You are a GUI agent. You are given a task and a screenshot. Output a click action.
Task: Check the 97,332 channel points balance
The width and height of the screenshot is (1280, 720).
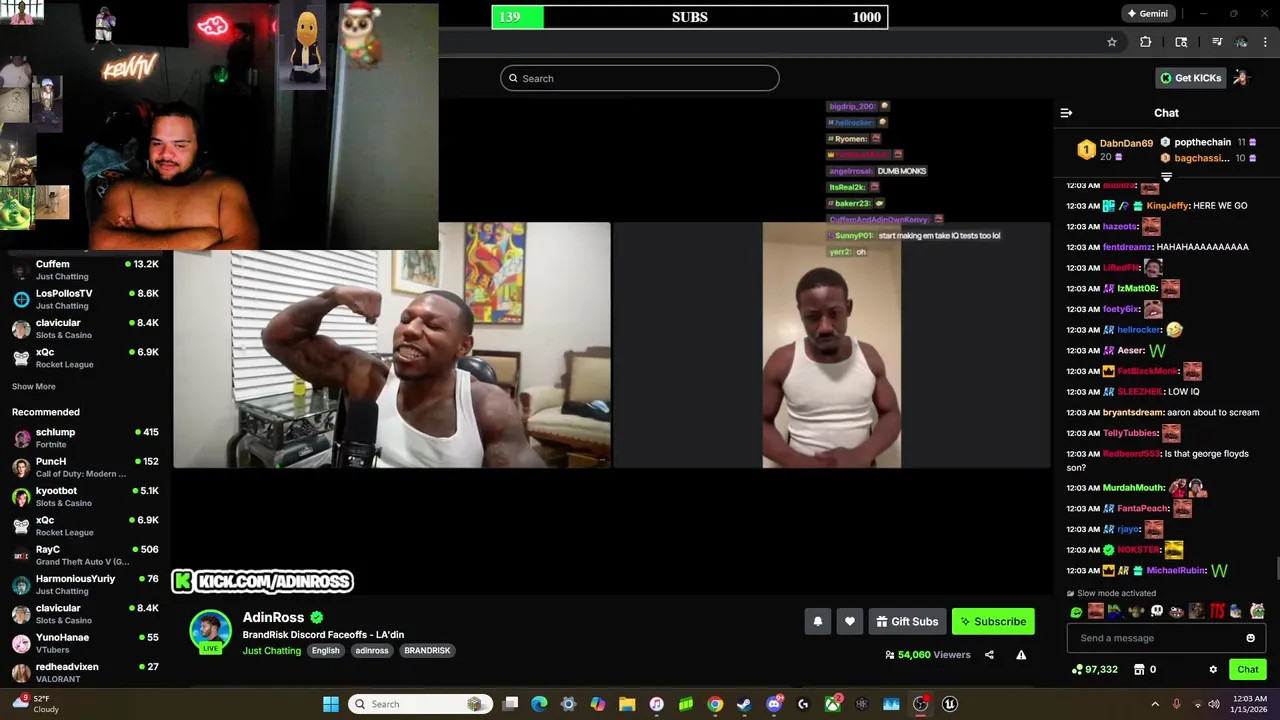pyautogui.click(x=1094, y=669)
